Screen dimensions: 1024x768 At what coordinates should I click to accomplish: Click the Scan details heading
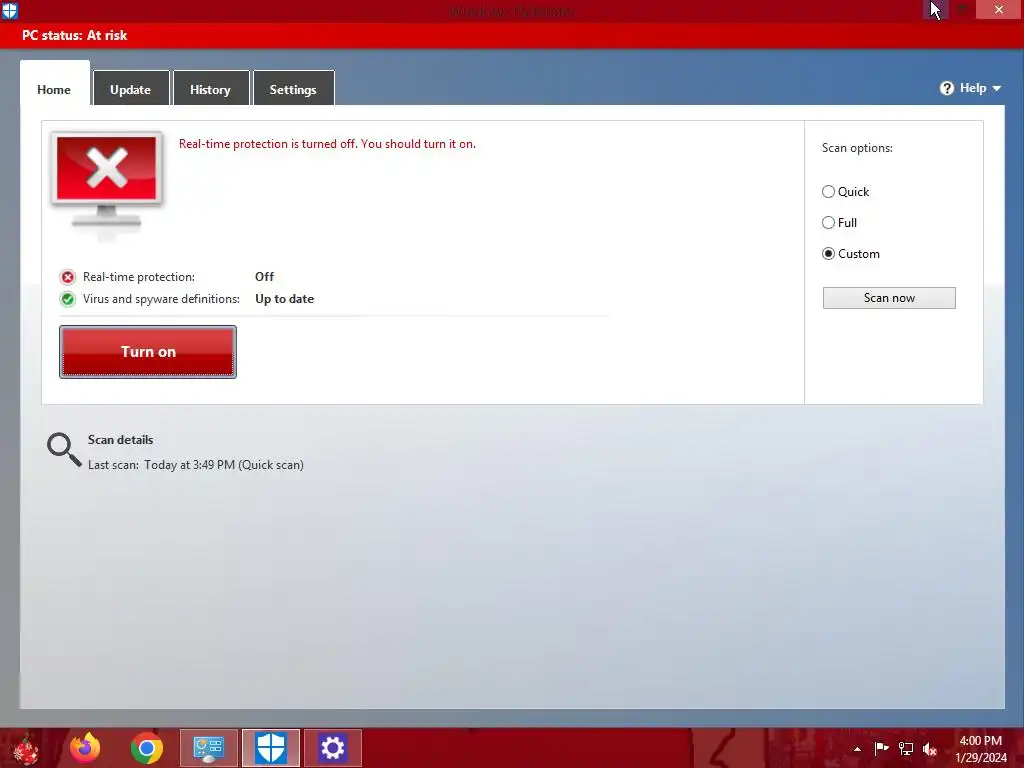120,440
